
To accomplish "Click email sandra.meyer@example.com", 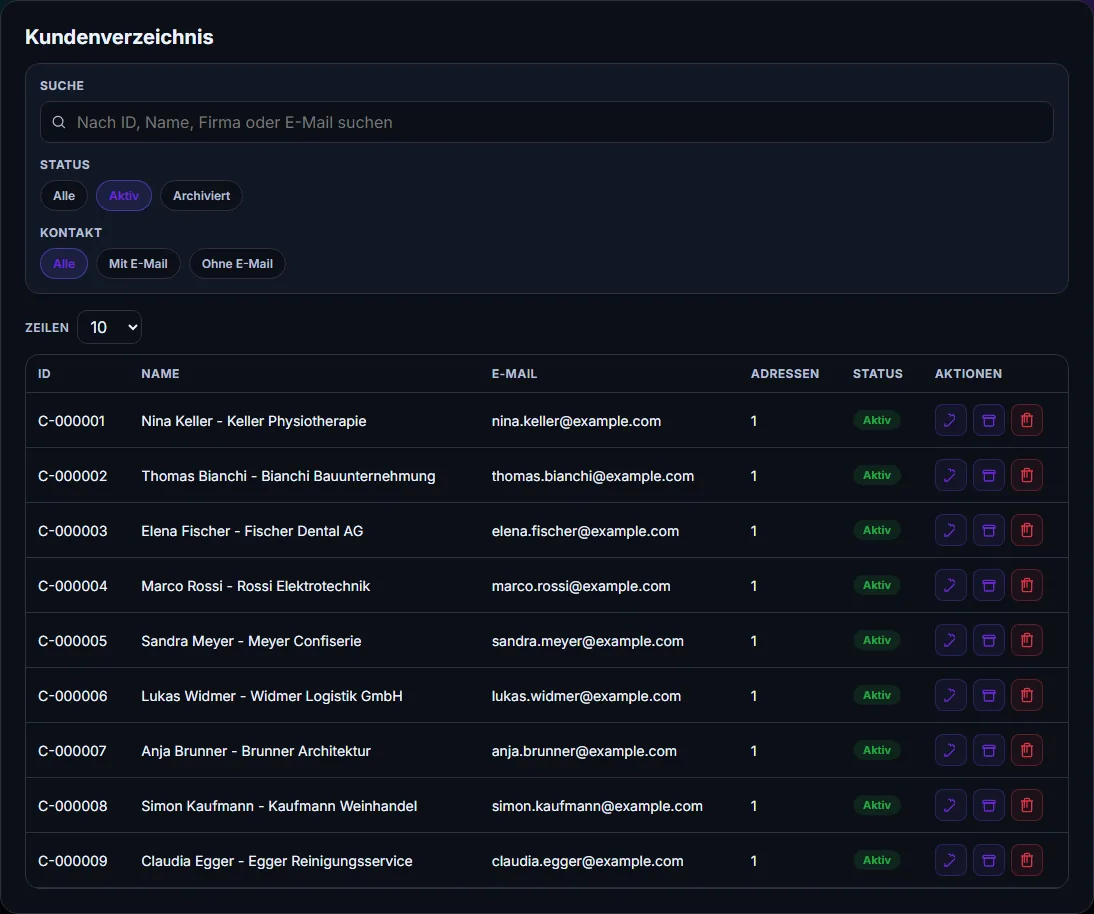I will (x=587, y=641).
